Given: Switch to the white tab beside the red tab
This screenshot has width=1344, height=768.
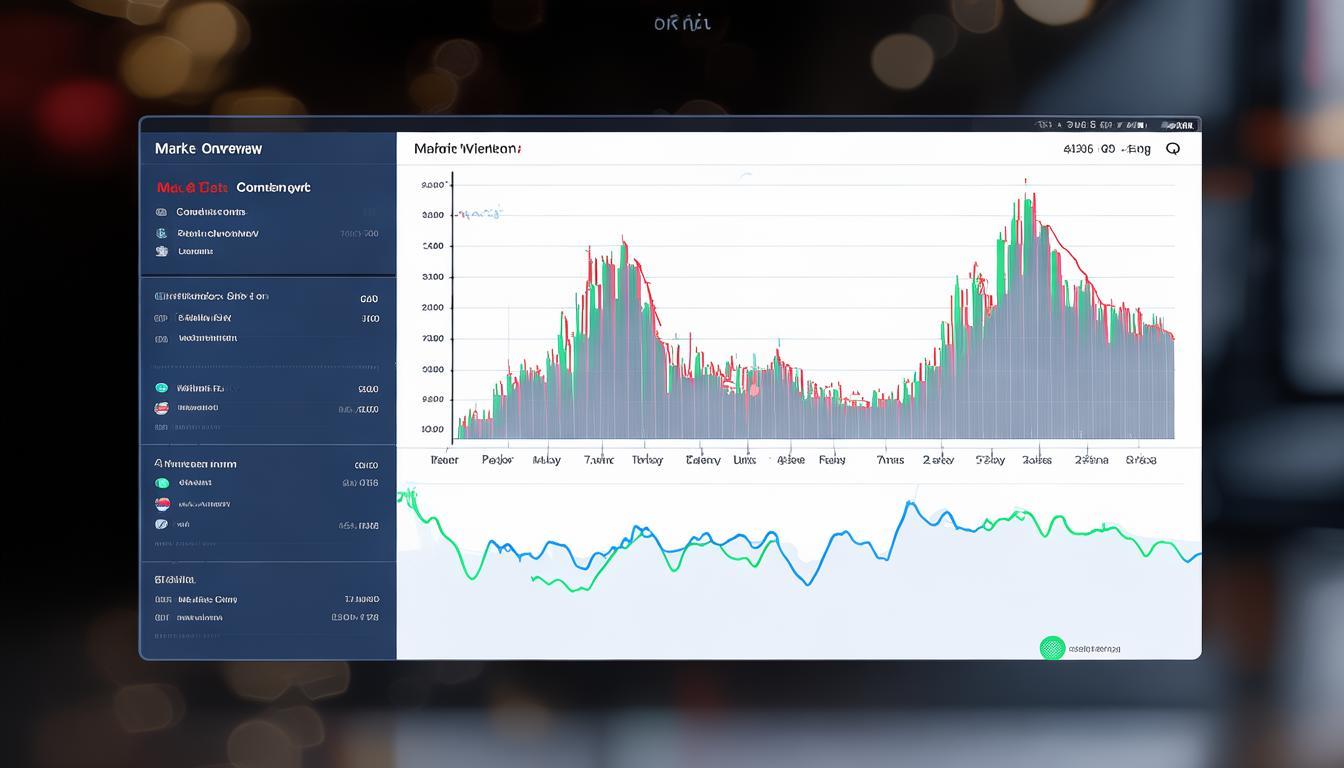Looking at the screenshot, I should click(273, 187).
